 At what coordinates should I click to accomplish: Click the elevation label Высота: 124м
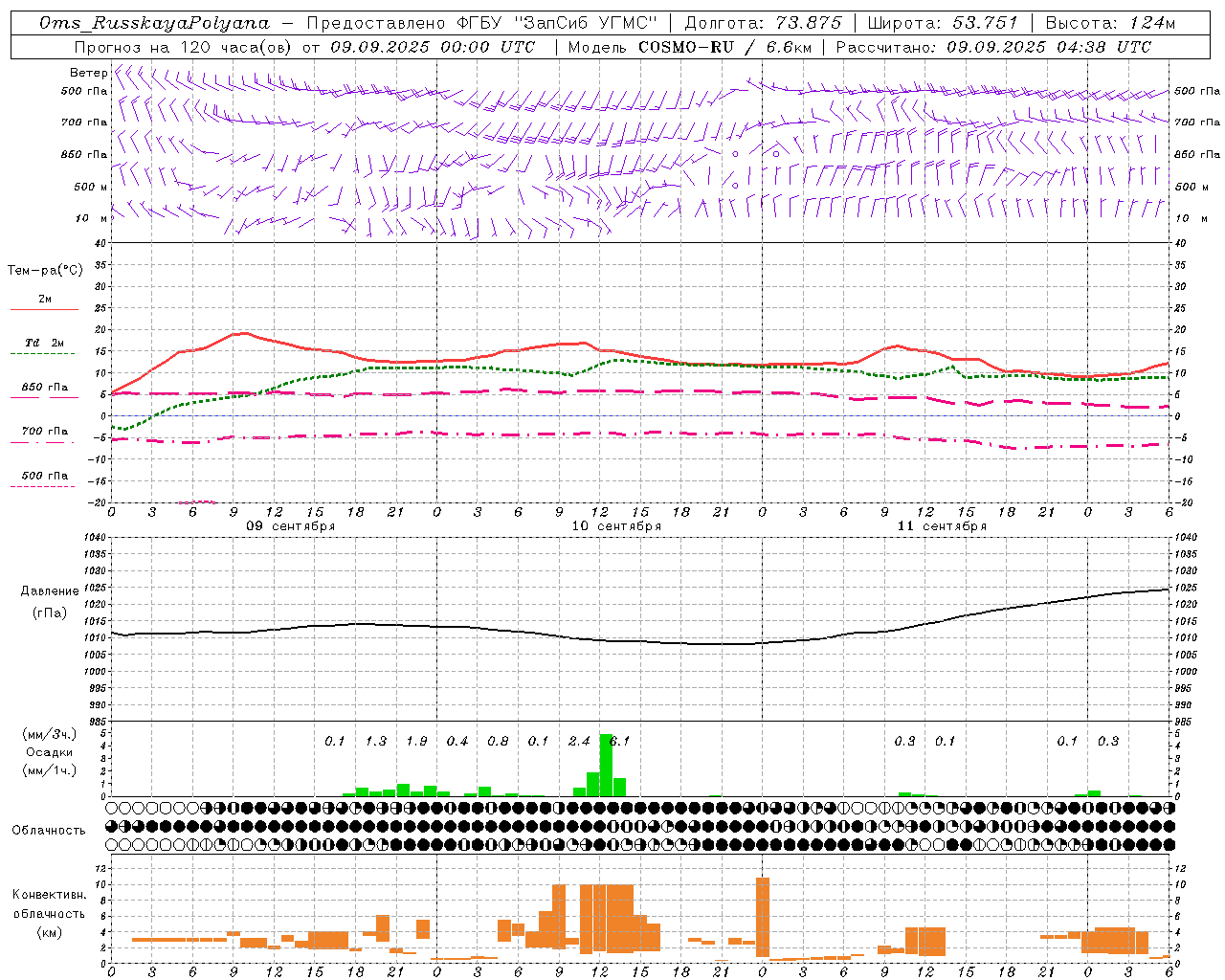pyautogui.click(x=1110, y=23)
